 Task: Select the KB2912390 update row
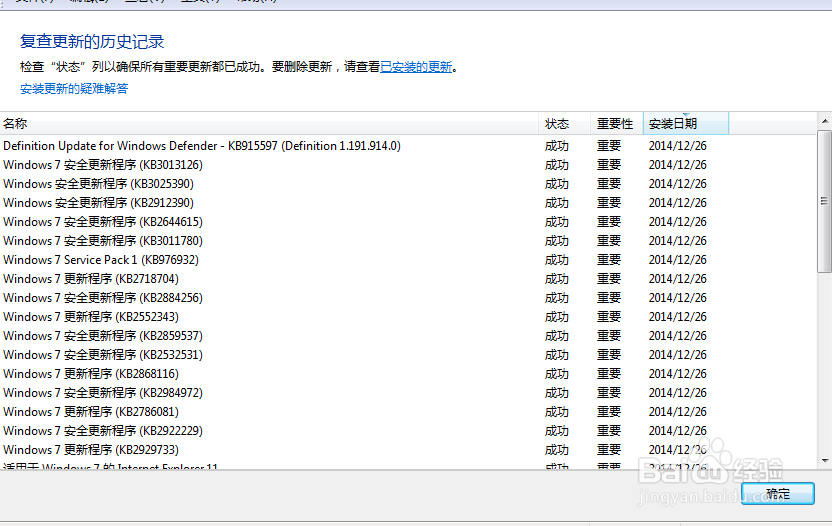tap(408, 203)
